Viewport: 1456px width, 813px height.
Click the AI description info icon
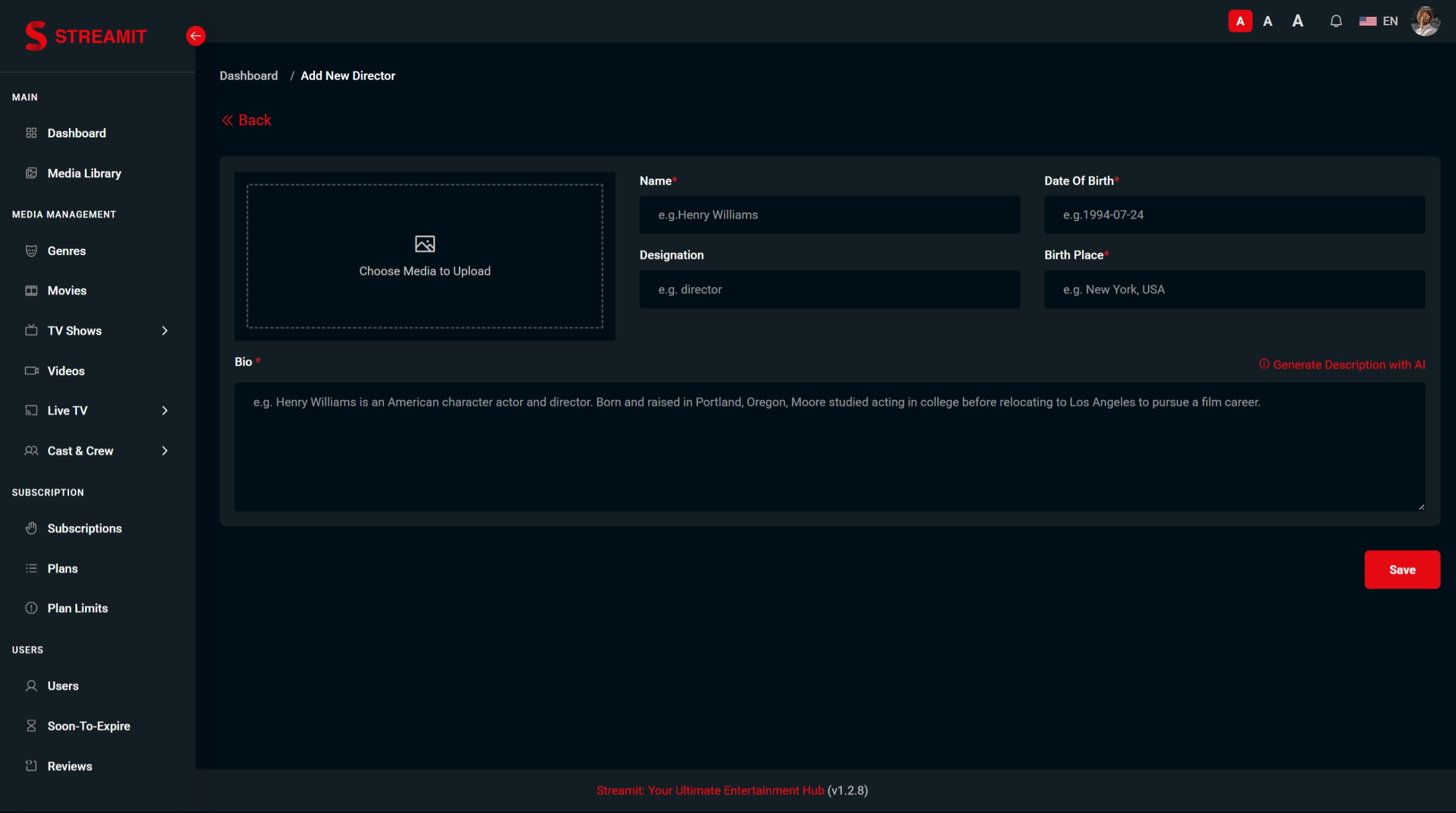1264,364
